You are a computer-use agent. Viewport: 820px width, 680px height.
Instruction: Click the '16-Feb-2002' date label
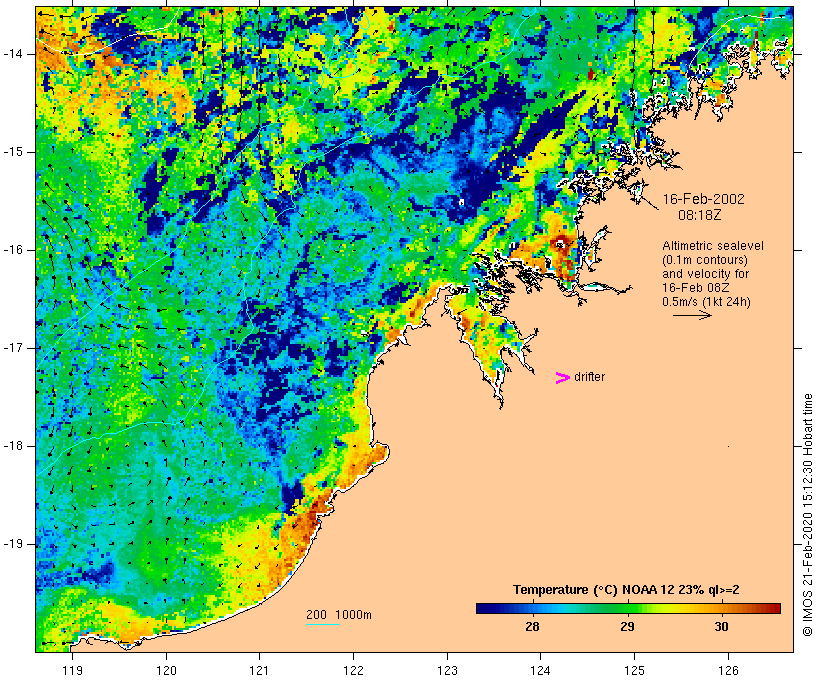[703, 199]
